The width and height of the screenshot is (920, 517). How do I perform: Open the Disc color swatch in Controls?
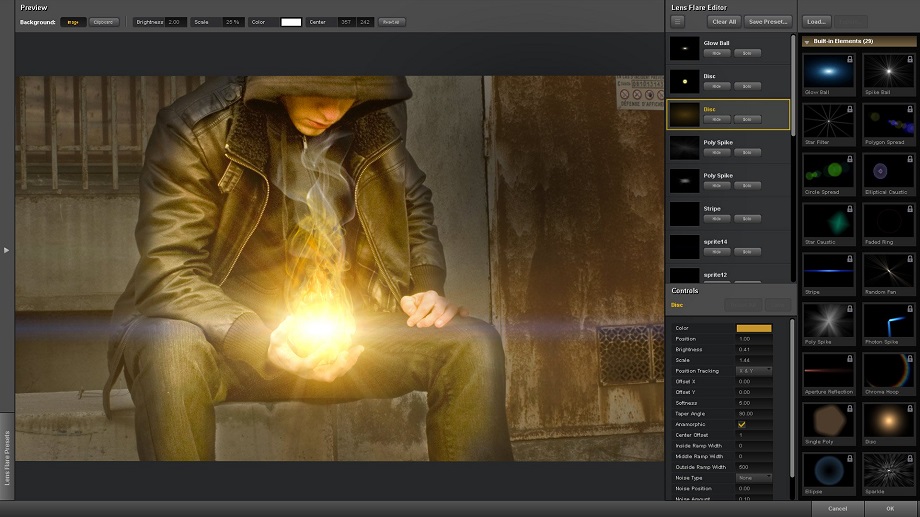click(754, 328)
